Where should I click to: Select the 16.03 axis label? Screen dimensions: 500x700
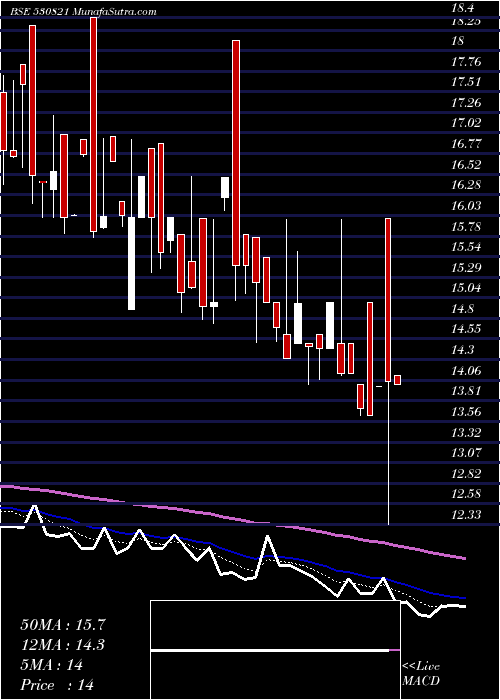coord(466,205)
